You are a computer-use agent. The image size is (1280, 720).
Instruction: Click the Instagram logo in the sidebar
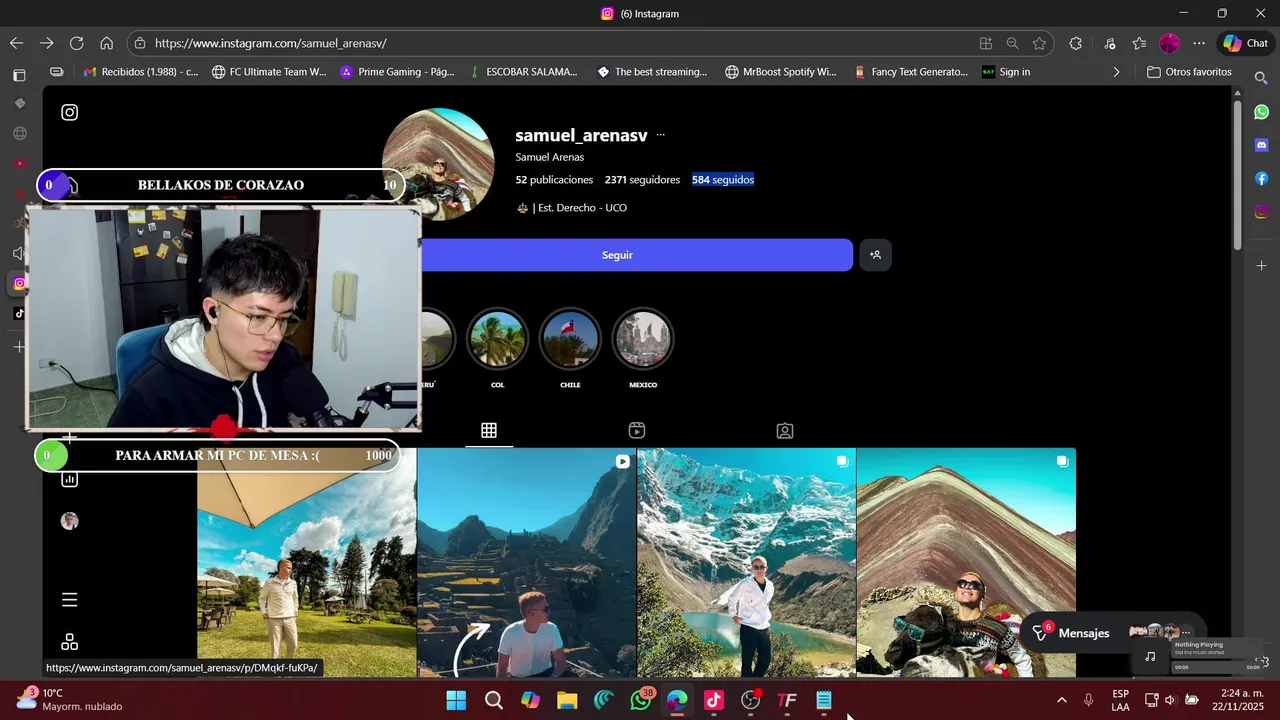tap(69, 112)
